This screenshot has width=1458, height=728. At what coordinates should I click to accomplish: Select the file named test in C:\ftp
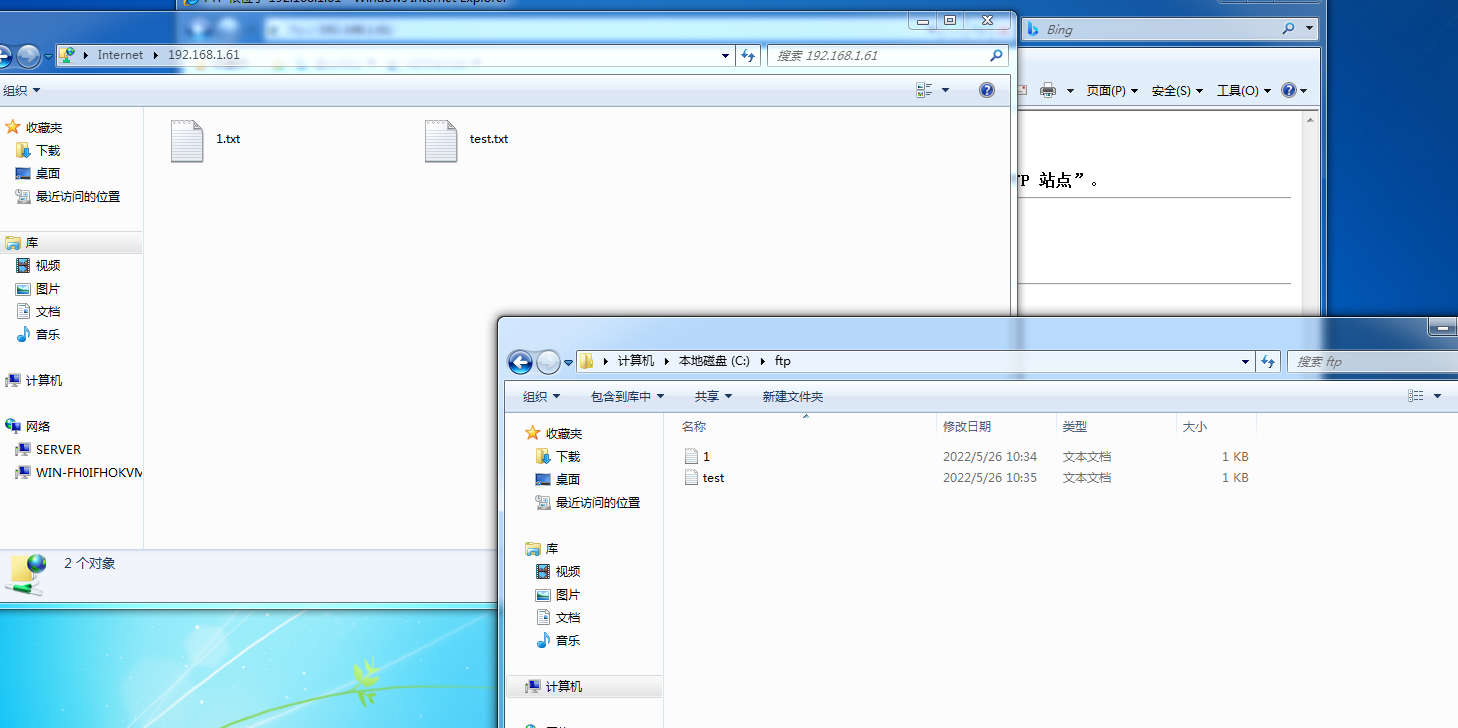pos(704,478)
